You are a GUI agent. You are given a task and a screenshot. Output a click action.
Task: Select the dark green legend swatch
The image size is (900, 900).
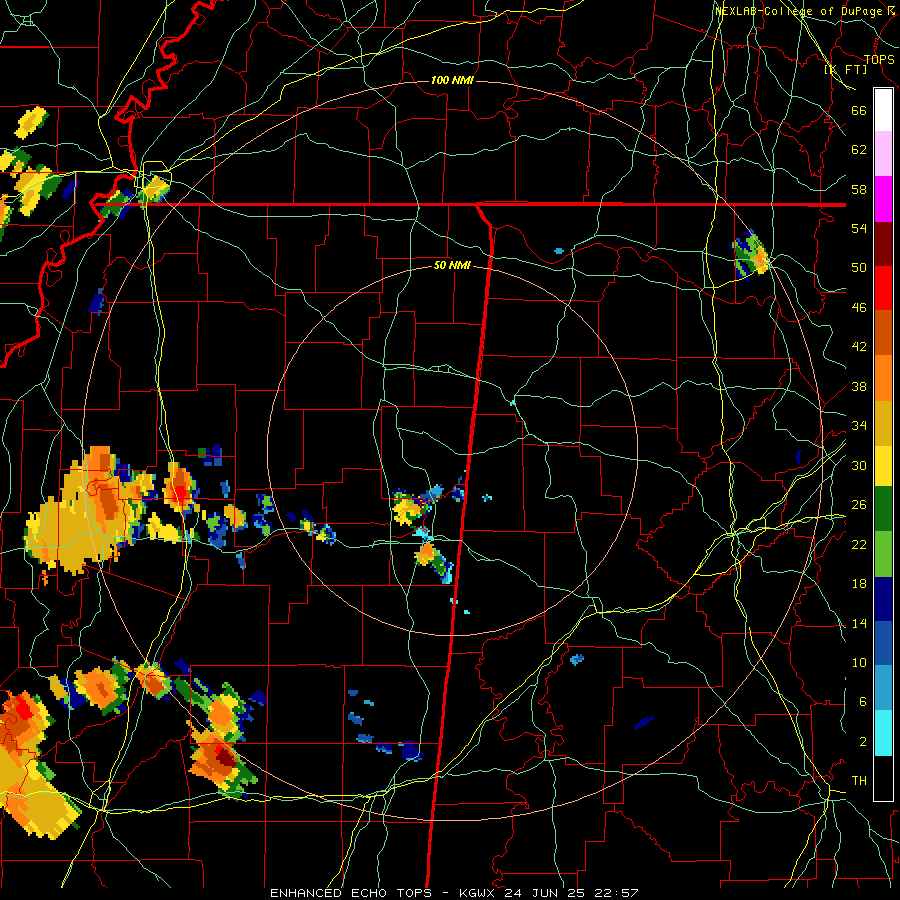coord(883,509)
